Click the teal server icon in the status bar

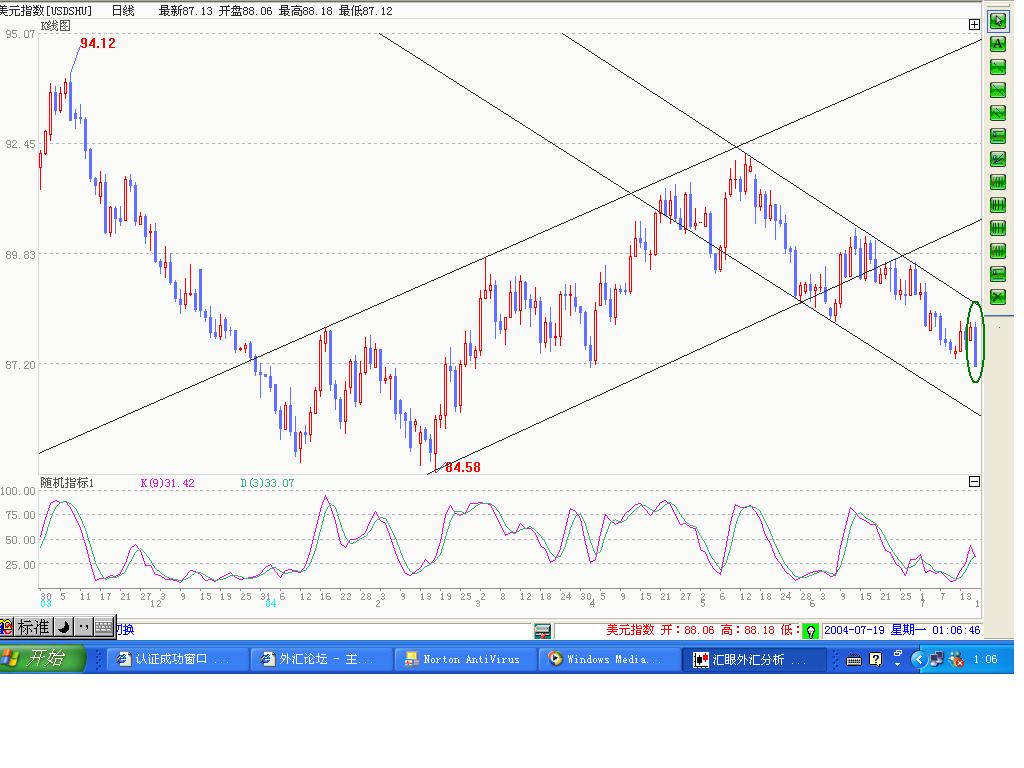pyautogui.click(x=542, y=631)
